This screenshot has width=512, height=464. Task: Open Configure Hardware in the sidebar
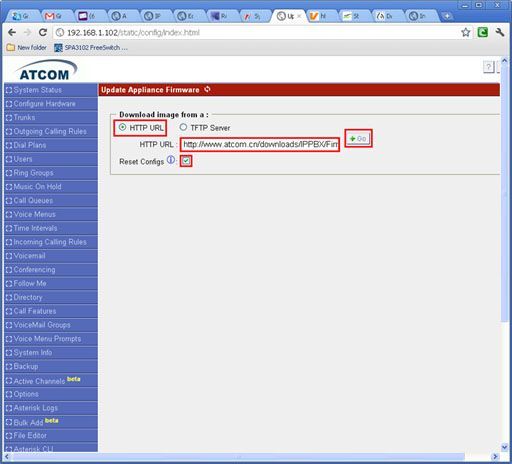point(51,104)
